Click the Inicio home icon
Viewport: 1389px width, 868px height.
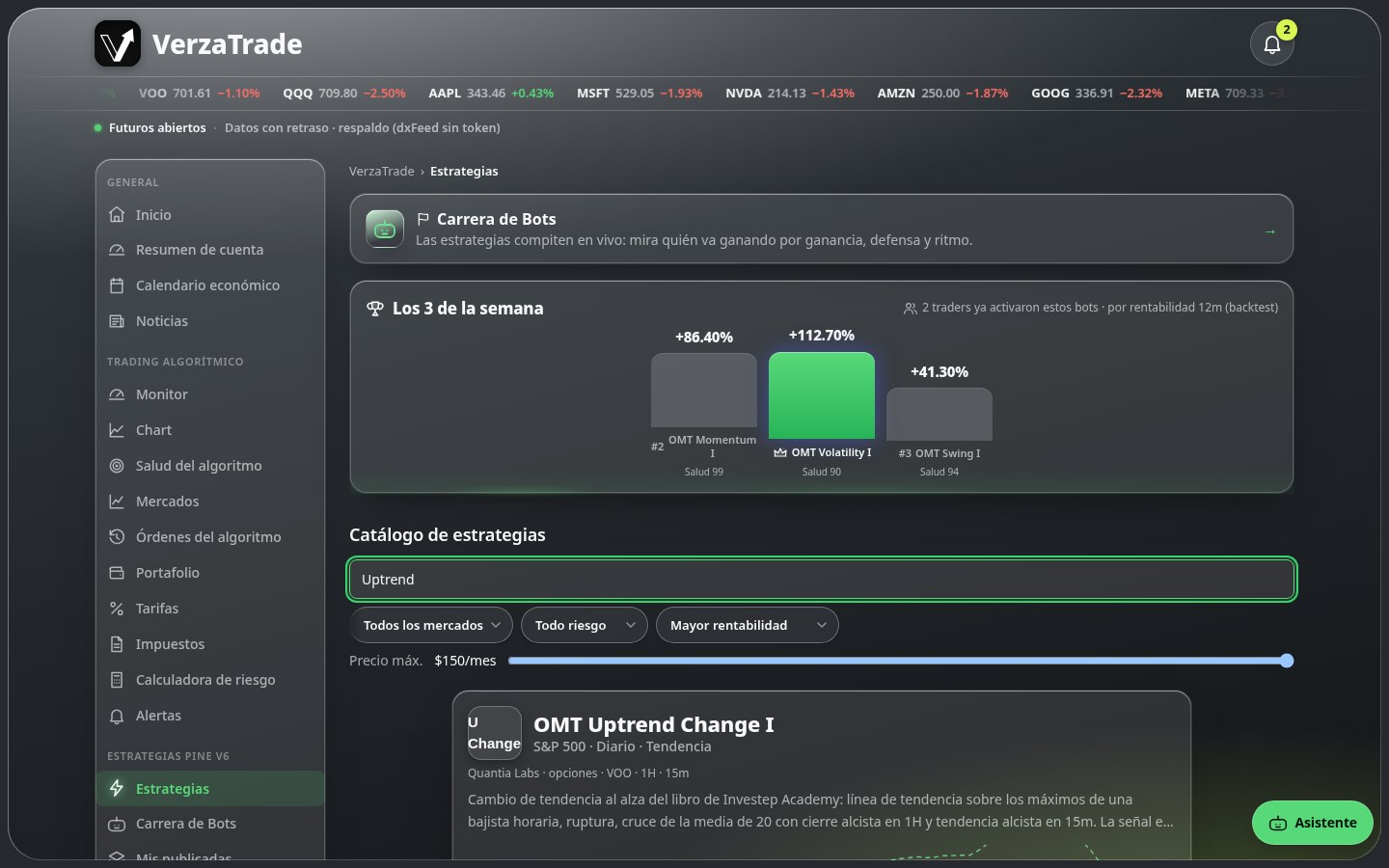point(117,214)
